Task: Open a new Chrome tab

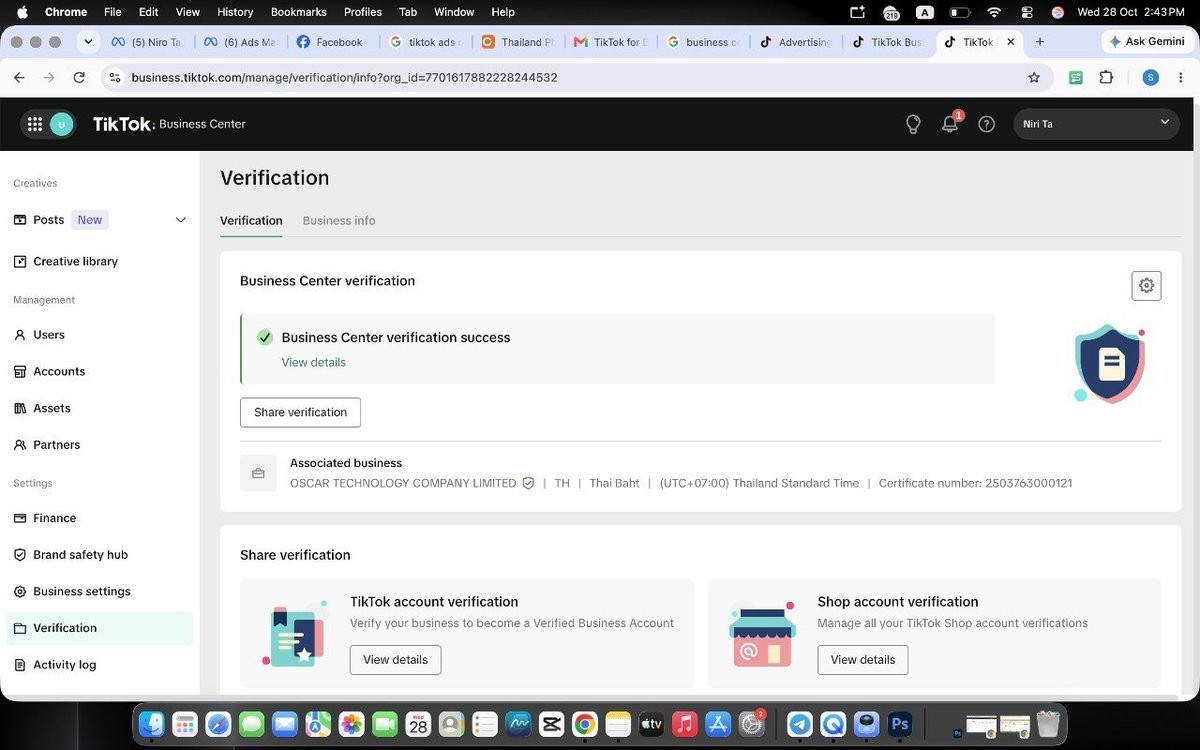Action: [1040, 42]
